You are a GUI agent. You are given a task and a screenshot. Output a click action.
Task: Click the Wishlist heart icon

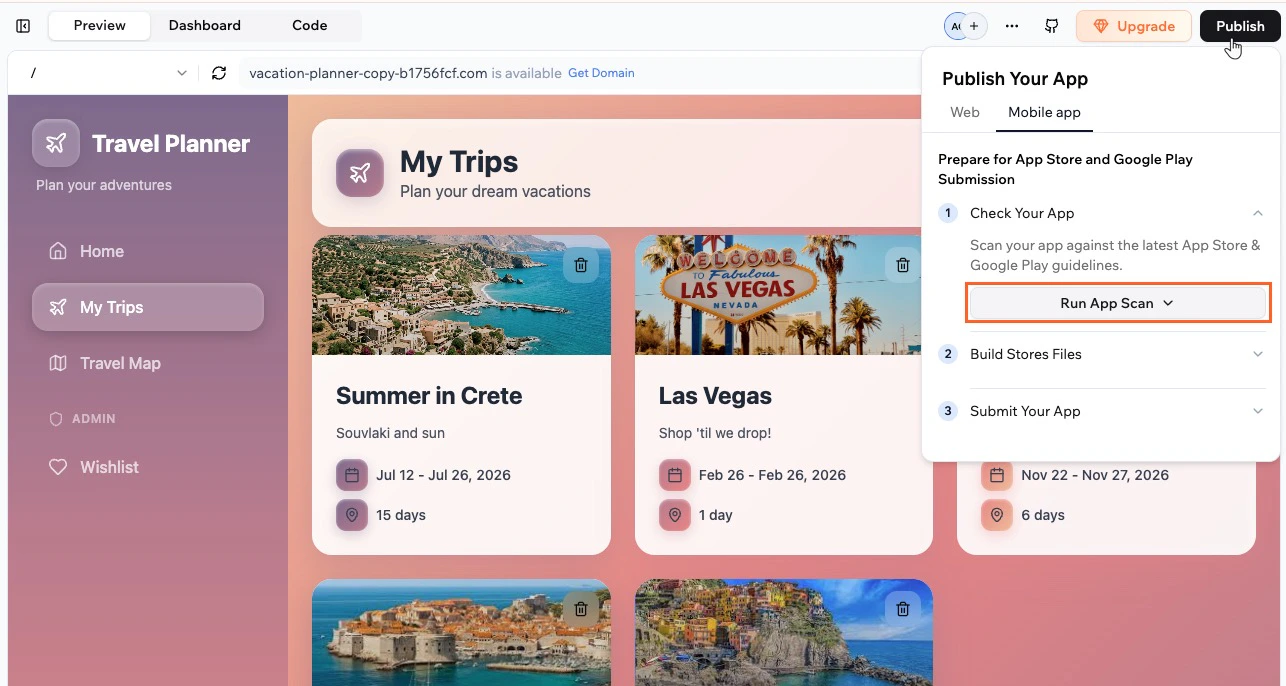point(58,467)
